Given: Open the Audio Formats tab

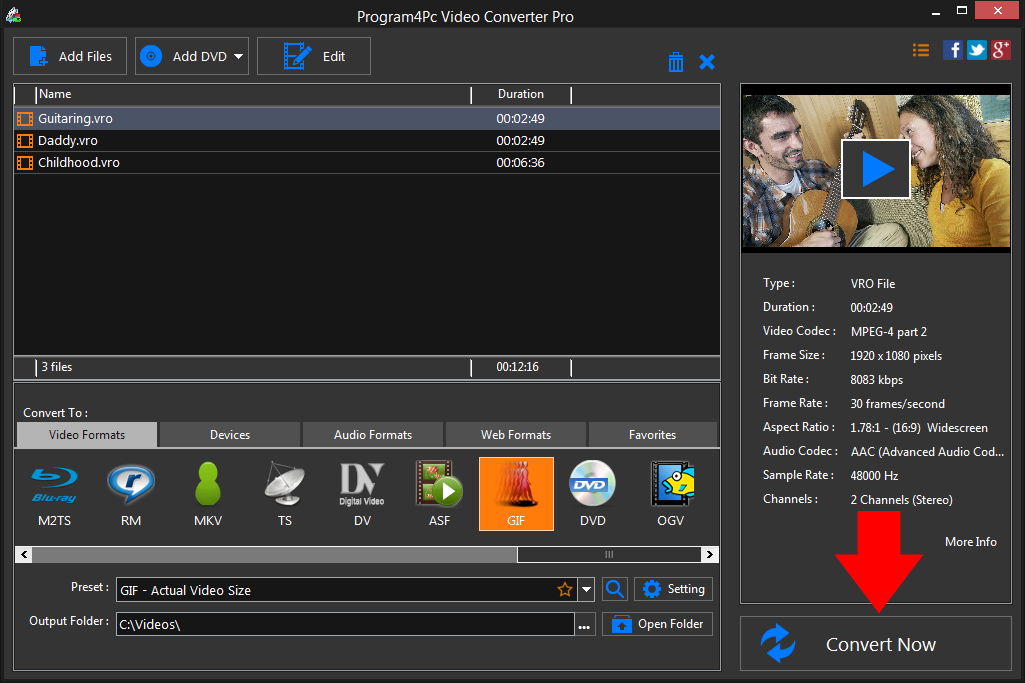Looking at the screenshot, I should [373, 435].
